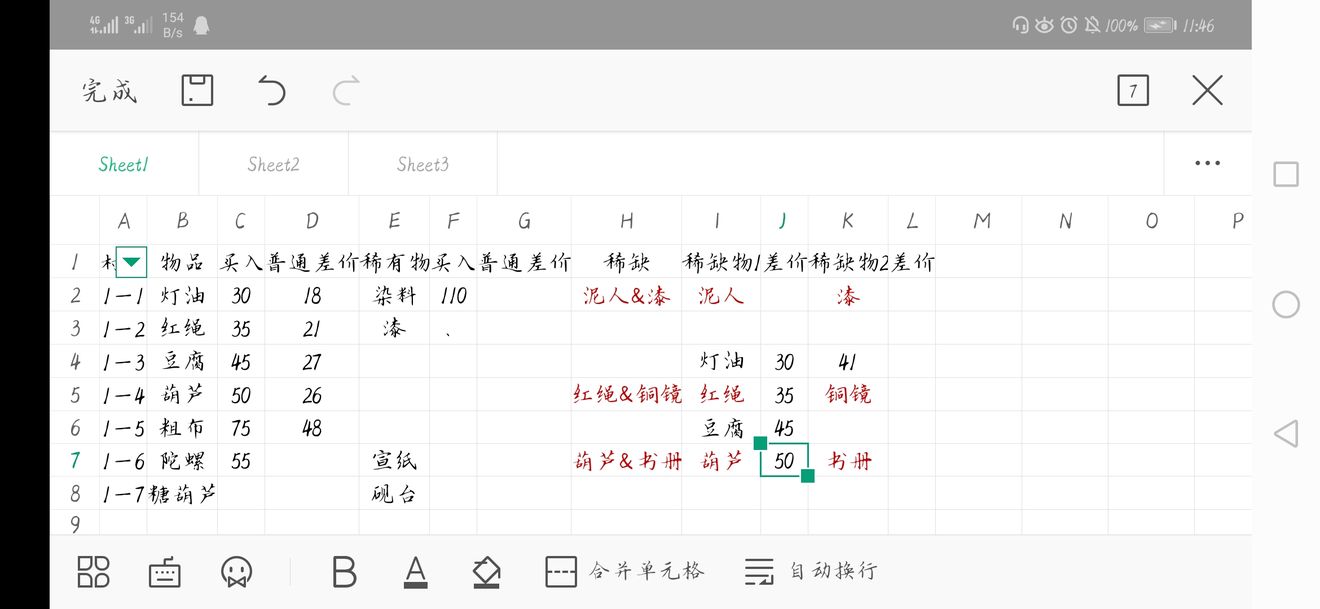Open the filter dropdown in cell A1
The image size is (1320, 609).
point(132,263)
